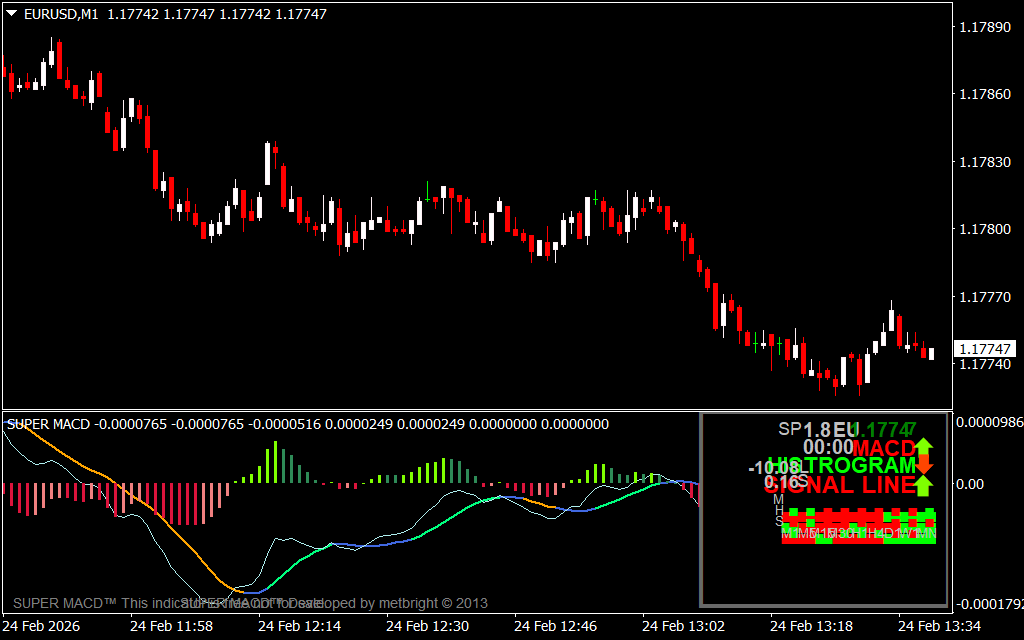1024x640 pixels.
Task: Click the 24 Feb 2026 date label
Action: pyautogui.click(x=41, y=626)
